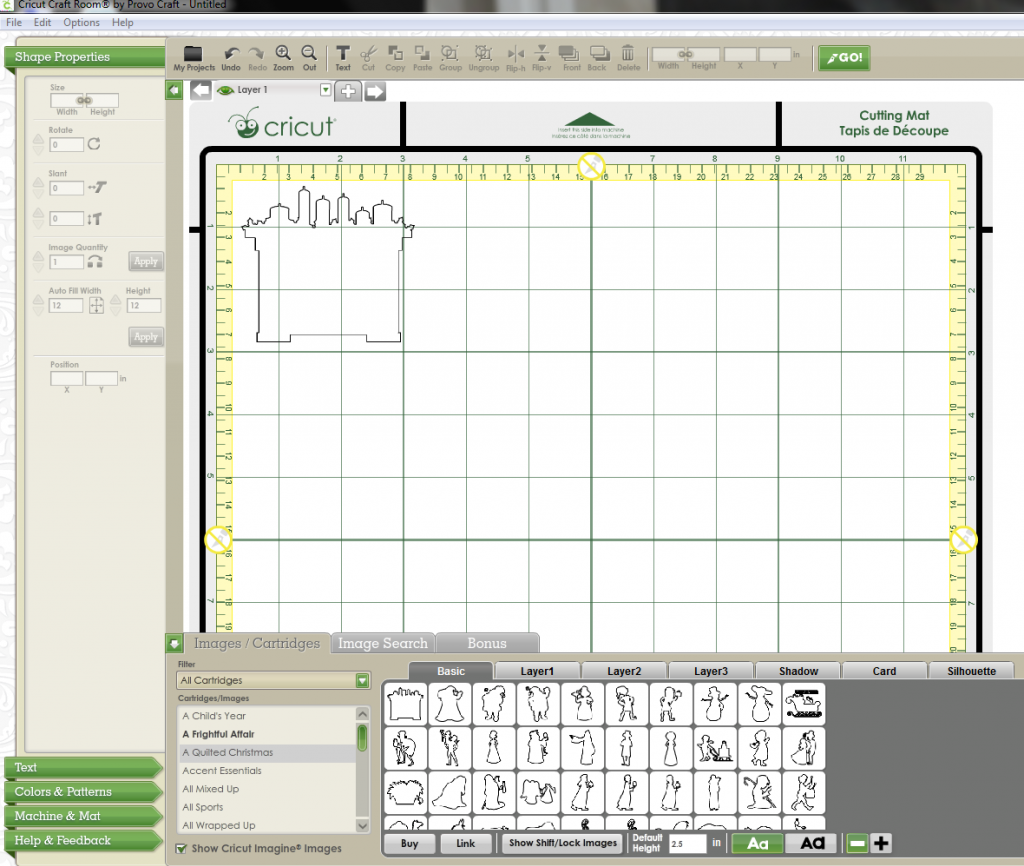Screen dimensions: 1024x866
Task: Go to previous mat with left arrow
Action: click(201, 90)
